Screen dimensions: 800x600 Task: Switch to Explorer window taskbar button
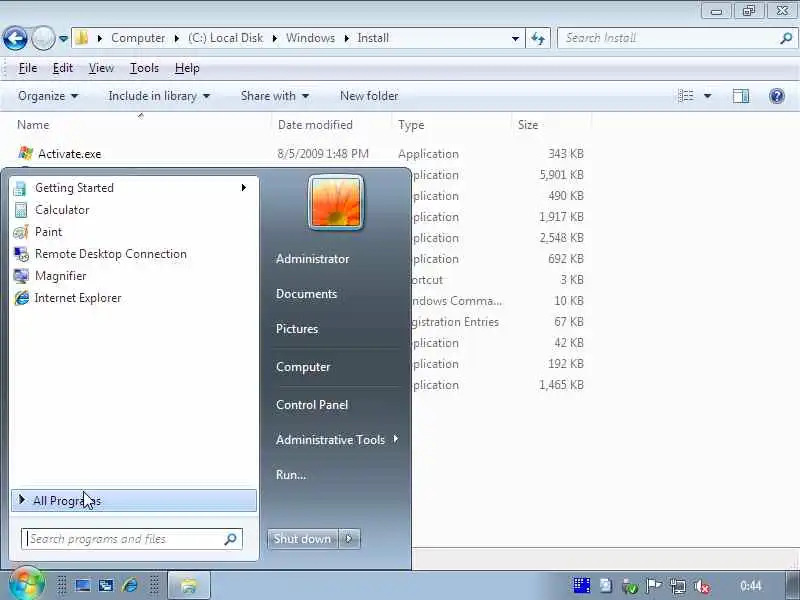point(189,585)
